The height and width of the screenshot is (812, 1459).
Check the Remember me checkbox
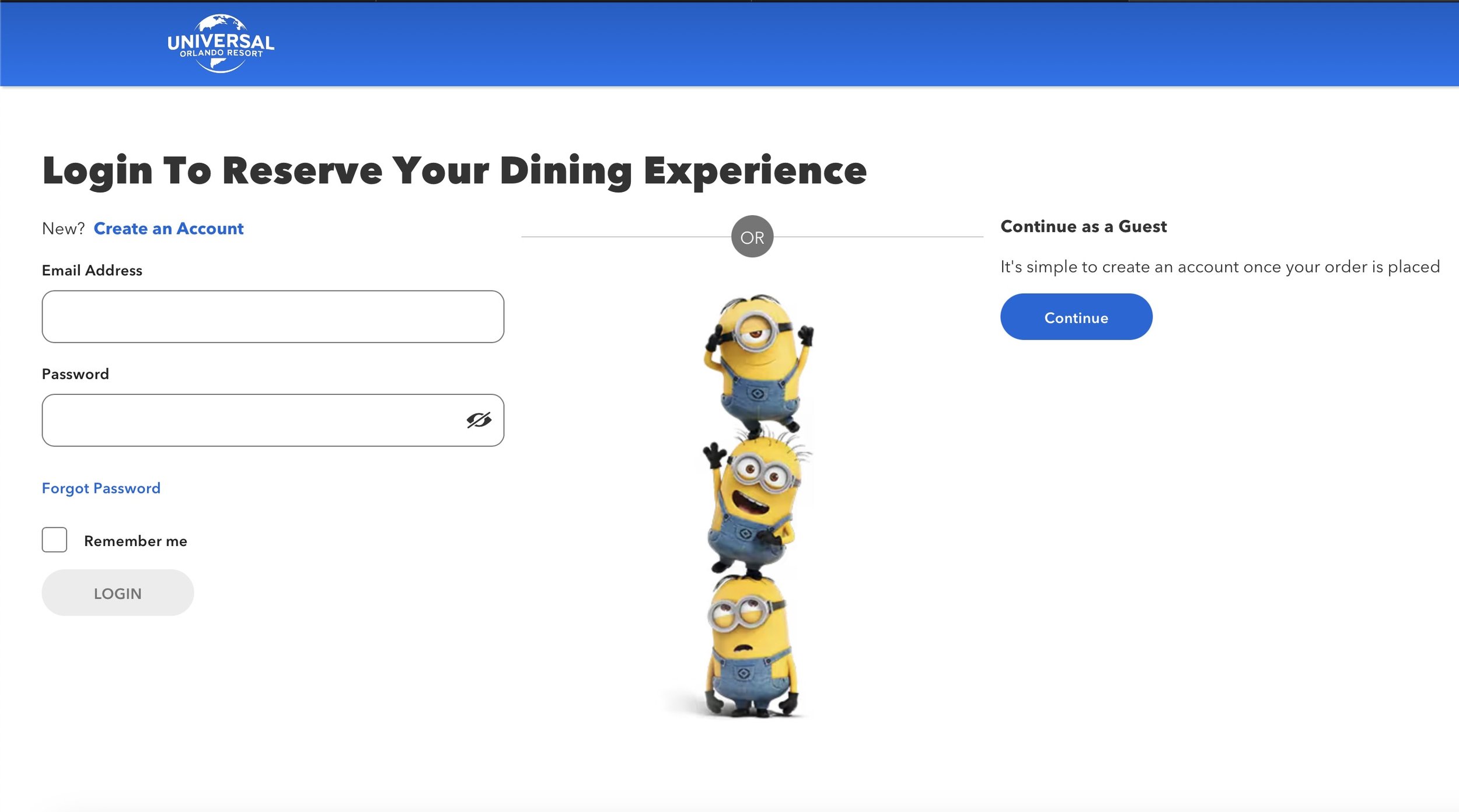click(54, 540)
